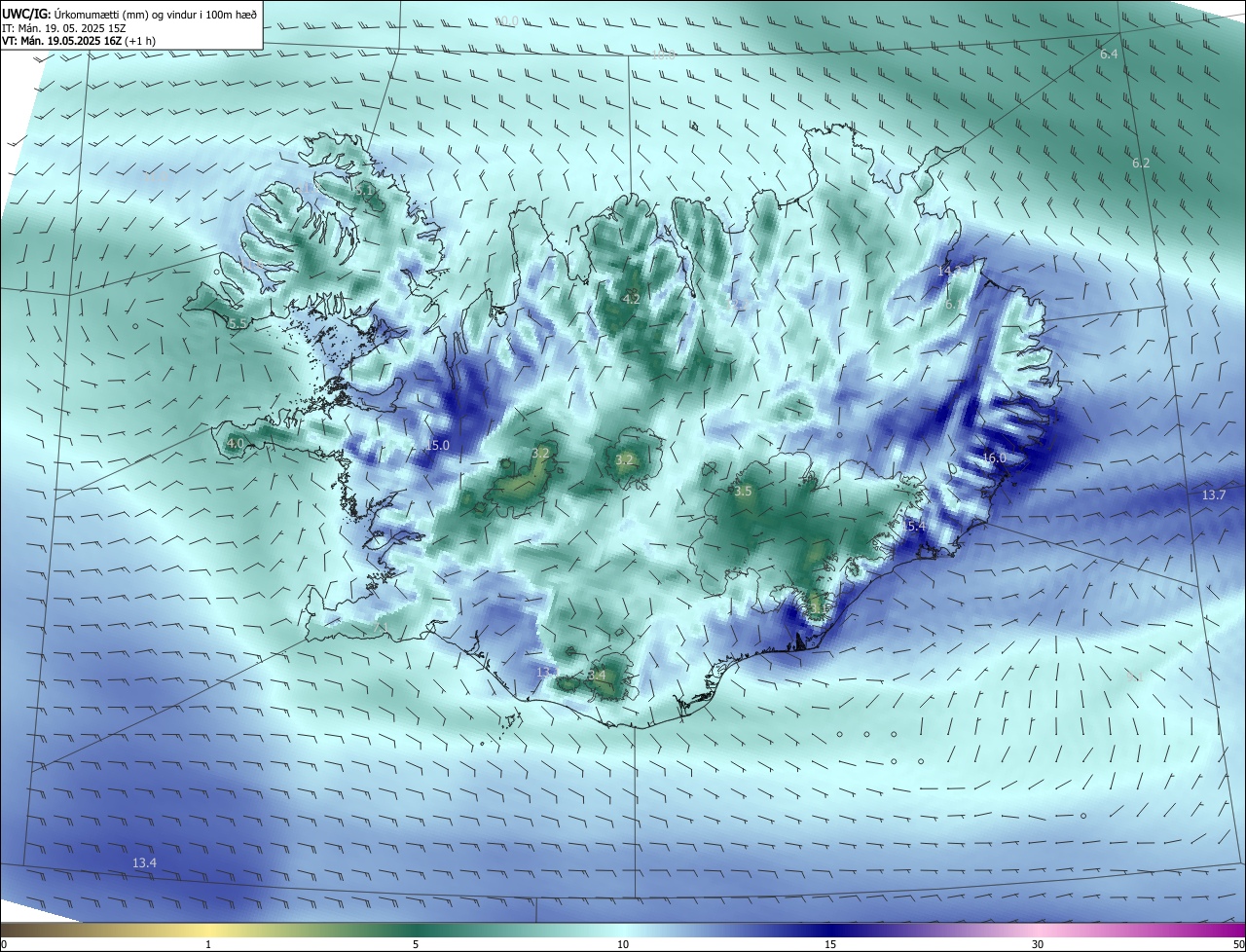Image resolution: width=1246 pixels, height=952 pixels.
Task: Click the 15.0 value label on the map
Action: (437, 446)
